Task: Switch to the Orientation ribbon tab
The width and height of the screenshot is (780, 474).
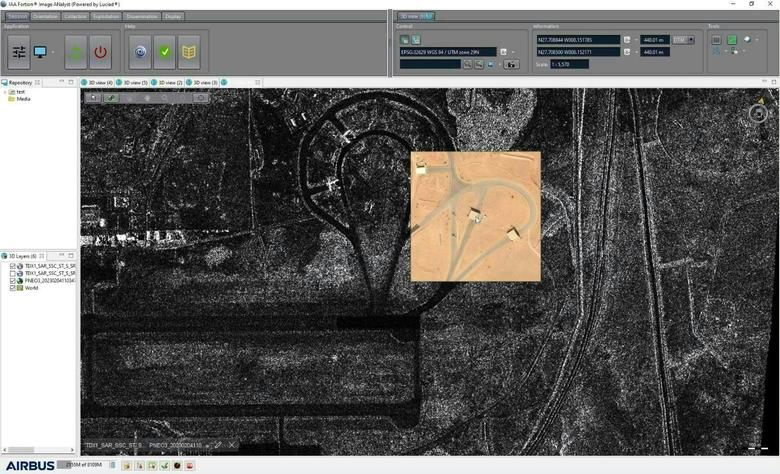Action: coord(45,17)
